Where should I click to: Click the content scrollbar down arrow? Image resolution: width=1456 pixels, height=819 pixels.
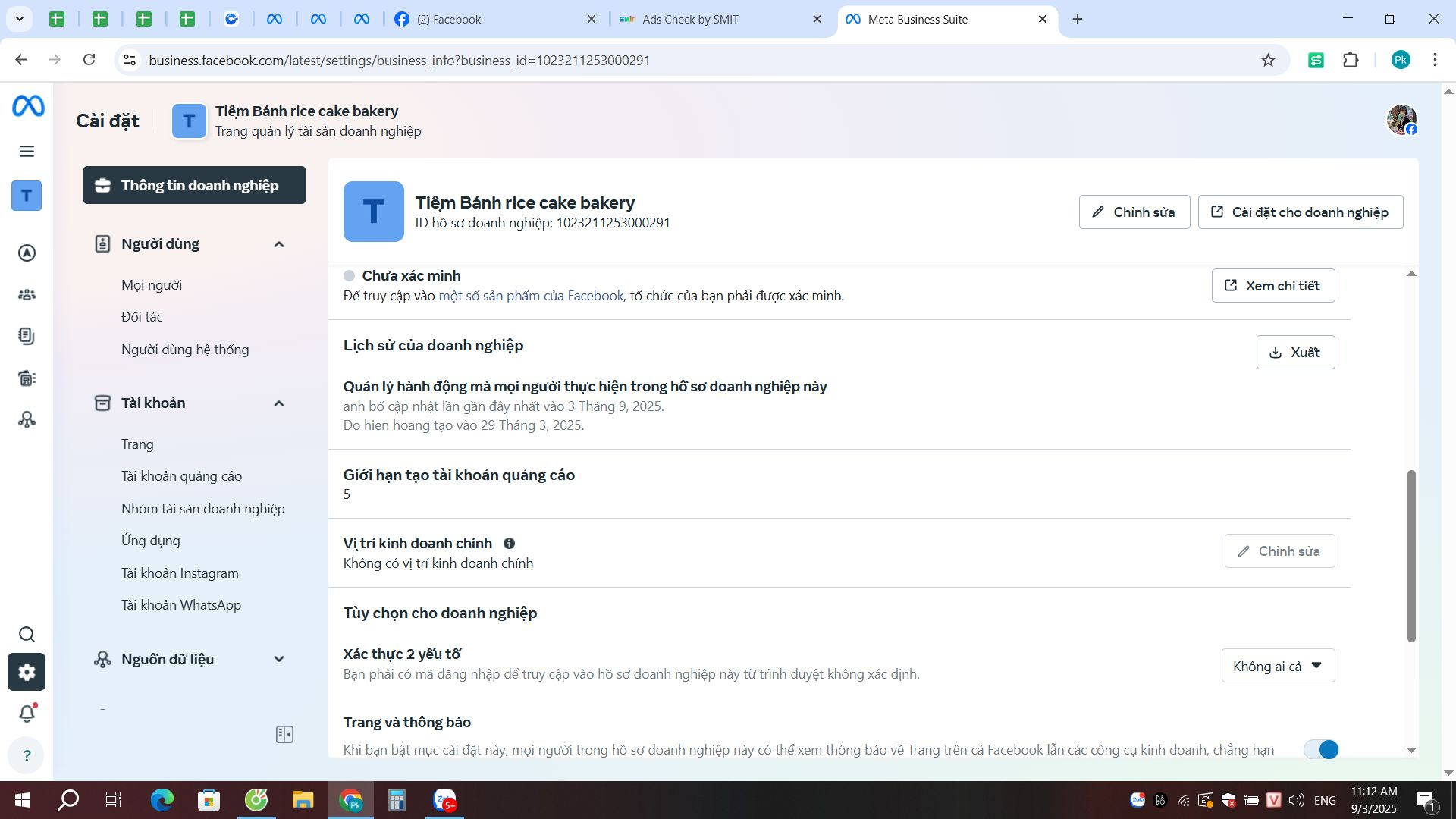tap(1411, 750)
